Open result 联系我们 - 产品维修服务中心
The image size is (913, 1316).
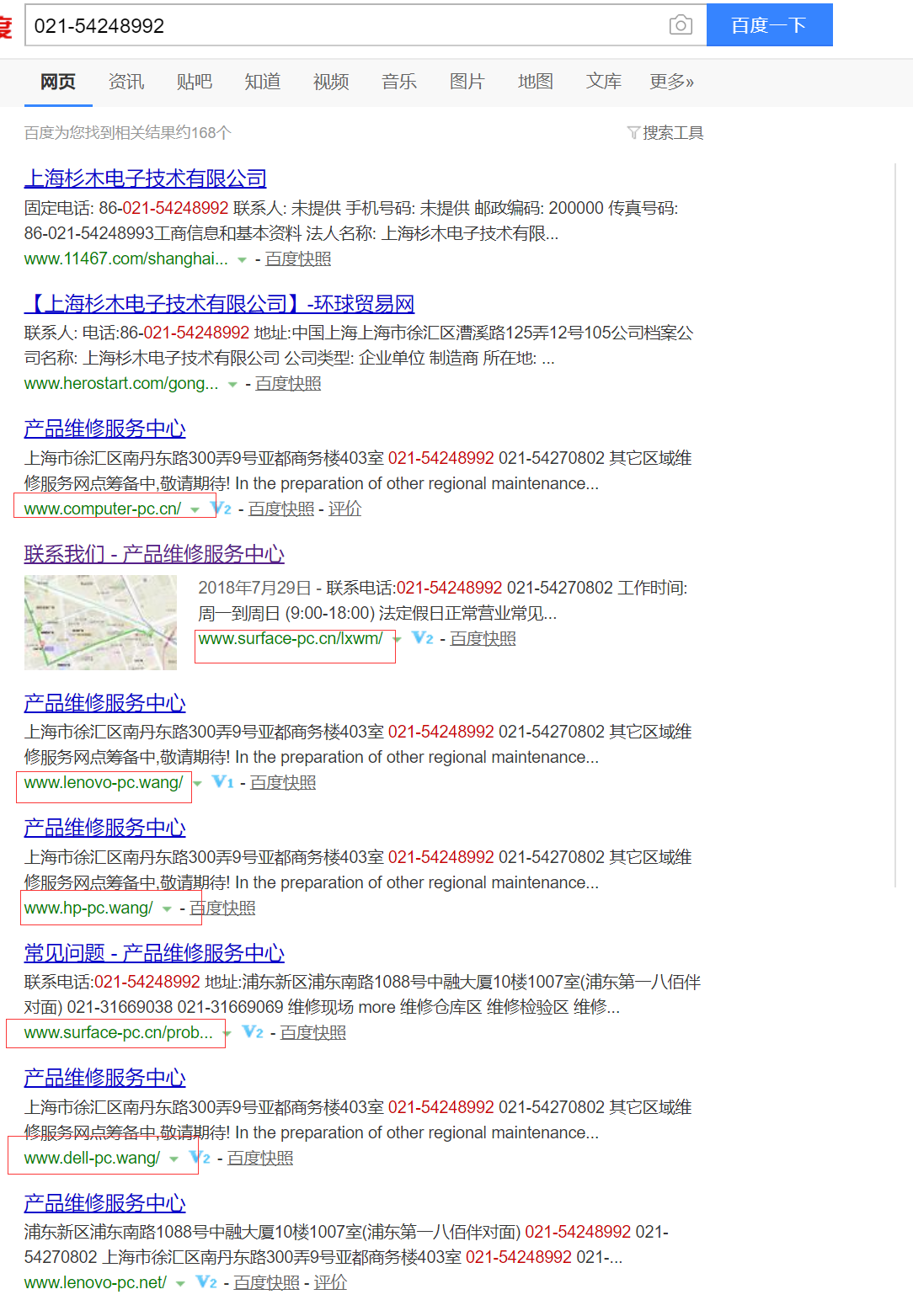click(154, 554)
